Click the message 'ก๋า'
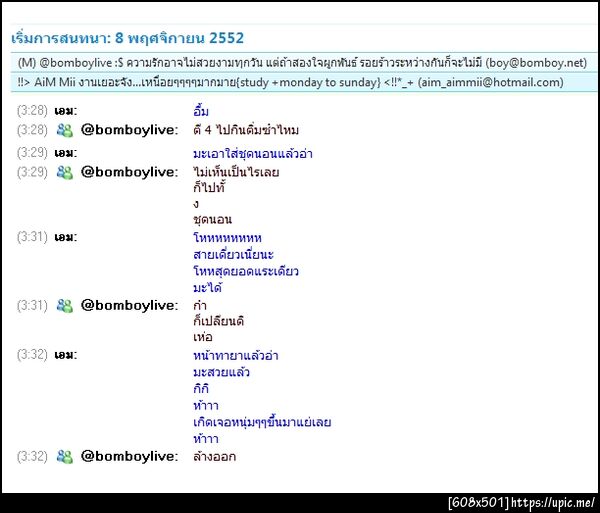This screenshot has width=600, height=513. (200, 306)
